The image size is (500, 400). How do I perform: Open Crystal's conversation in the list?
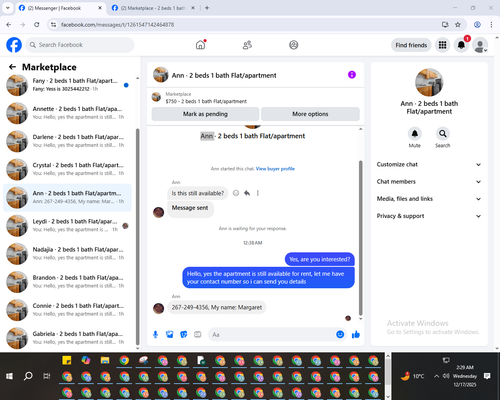tap(67, 169)
